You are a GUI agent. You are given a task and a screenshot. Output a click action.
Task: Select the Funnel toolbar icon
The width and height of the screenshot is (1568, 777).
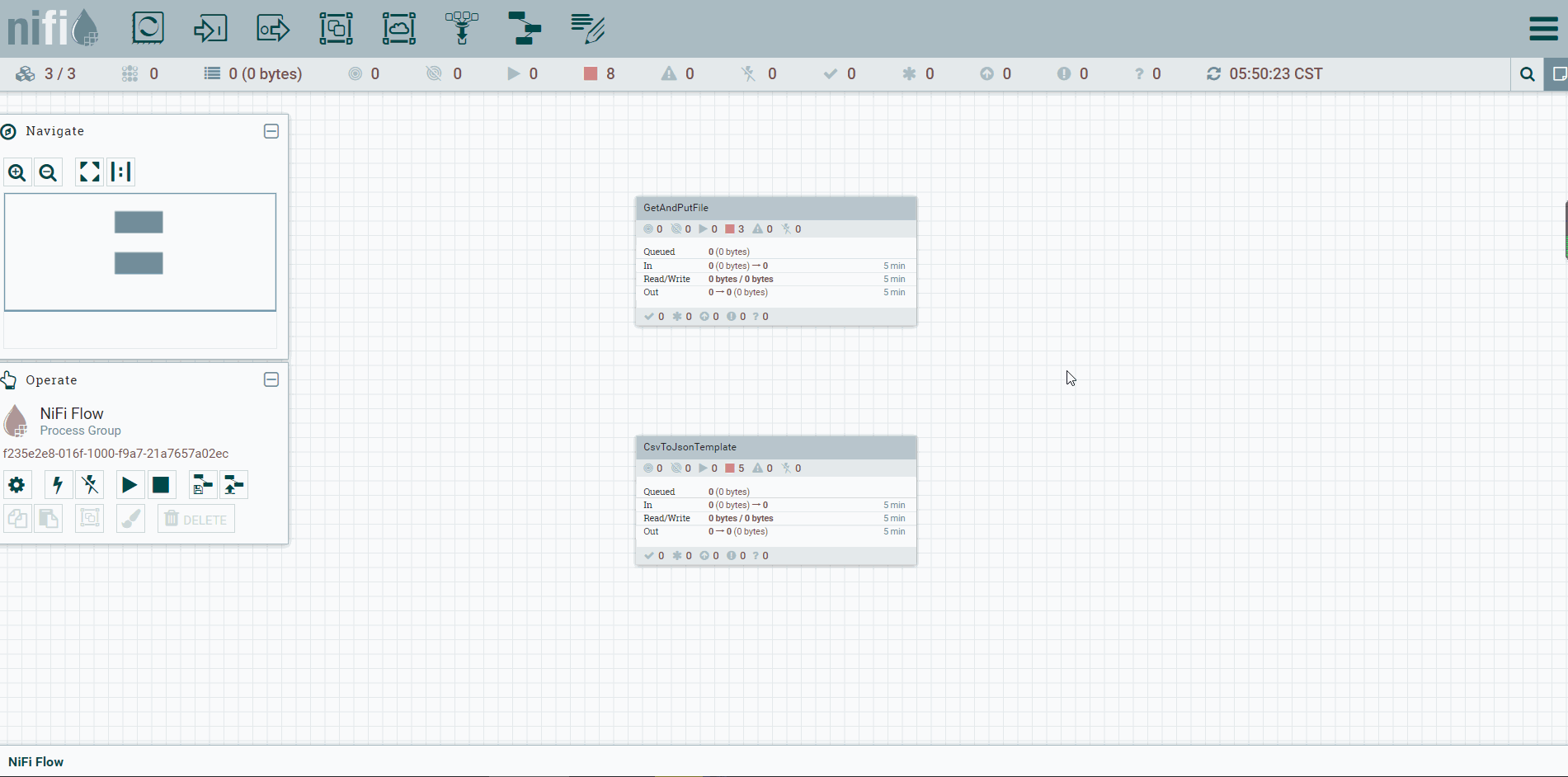click(461, 28)
